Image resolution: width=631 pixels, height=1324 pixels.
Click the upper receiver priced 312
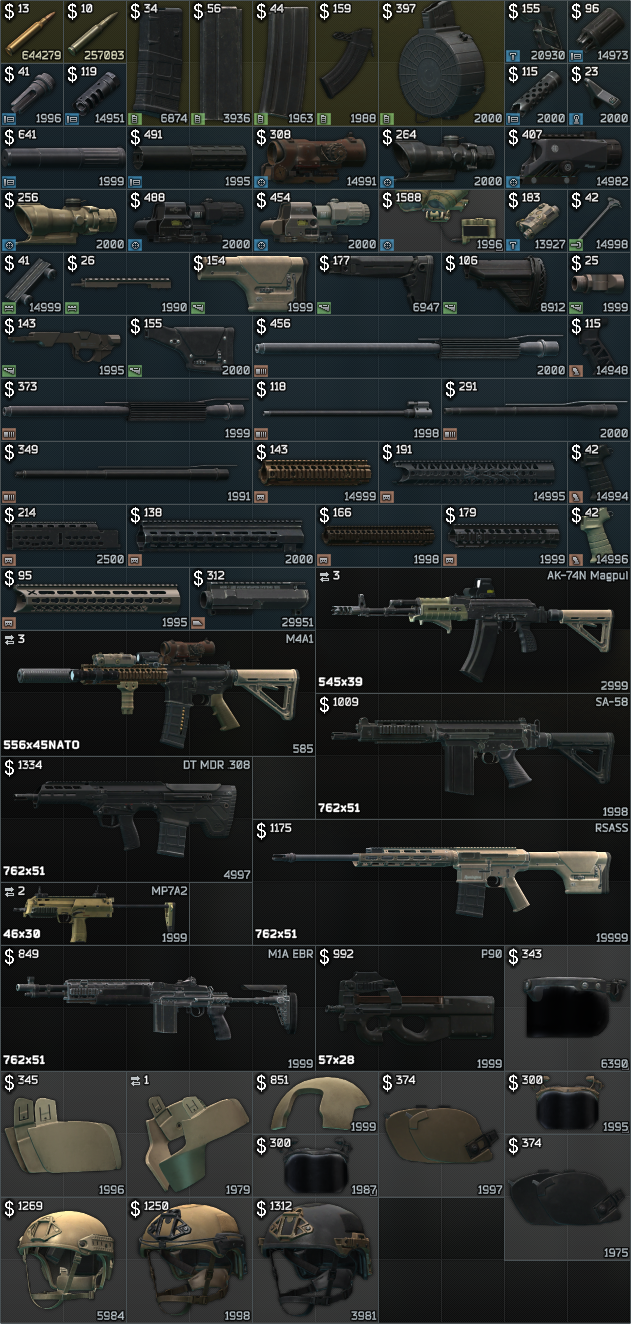[x=251, y=598]
